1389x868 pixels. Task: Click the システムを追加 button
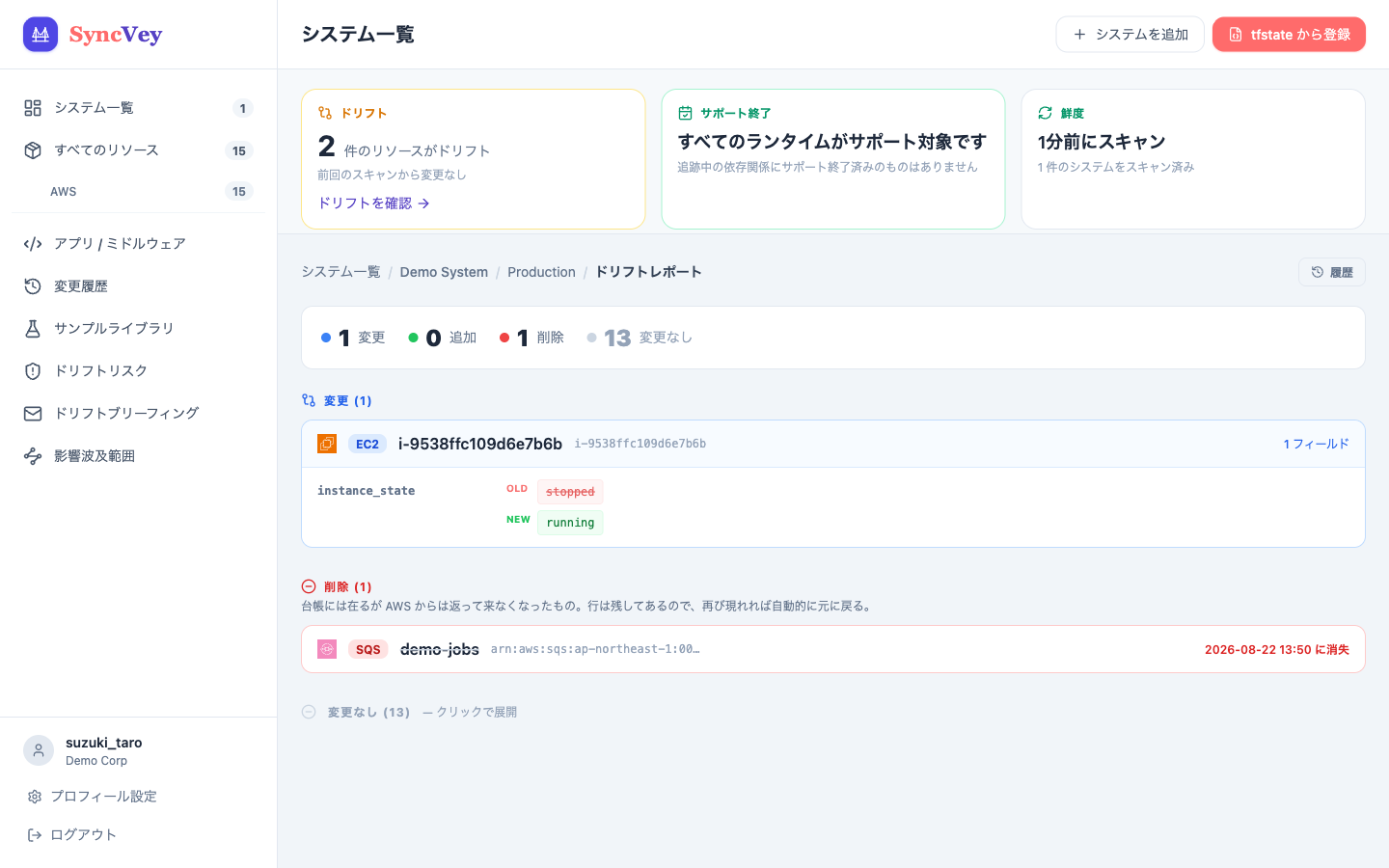(x=1130, y=35)
